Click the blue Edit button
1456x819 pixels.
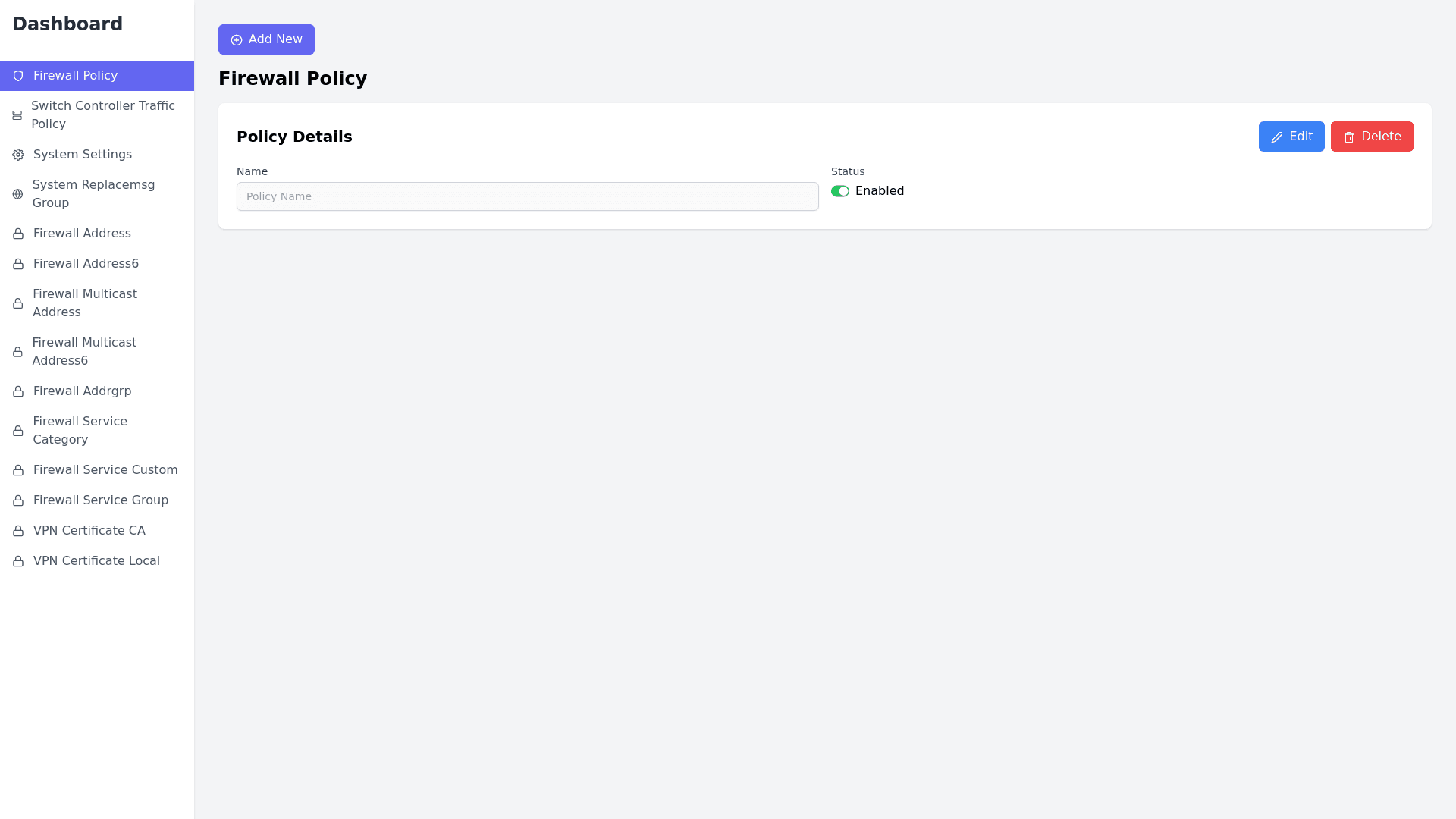point(1291,136)
